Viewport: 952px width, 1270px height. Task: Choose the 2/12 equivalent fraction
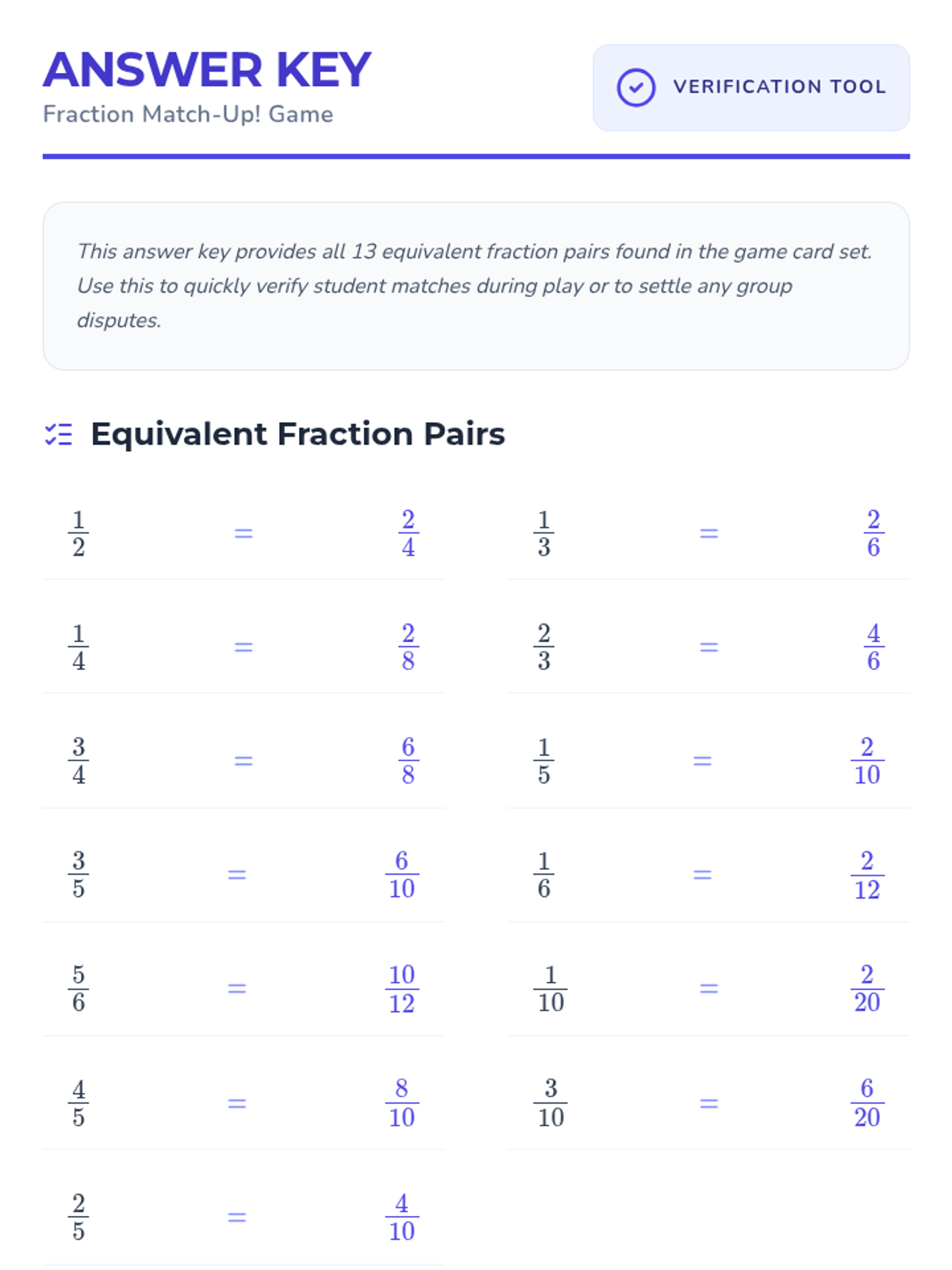(867, 875)
